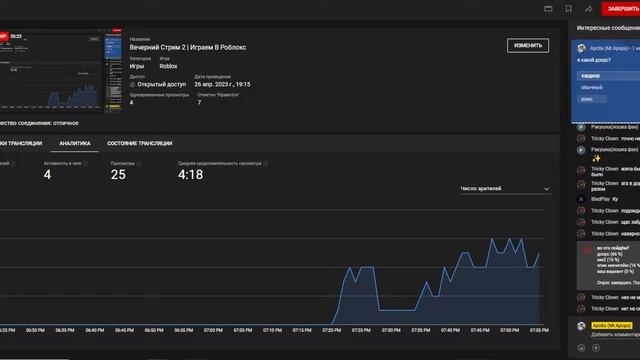Screen dimensions: 640x360
Task: Click Apolla's avatar in the pinned poll
Action: (x=582, y=48)
